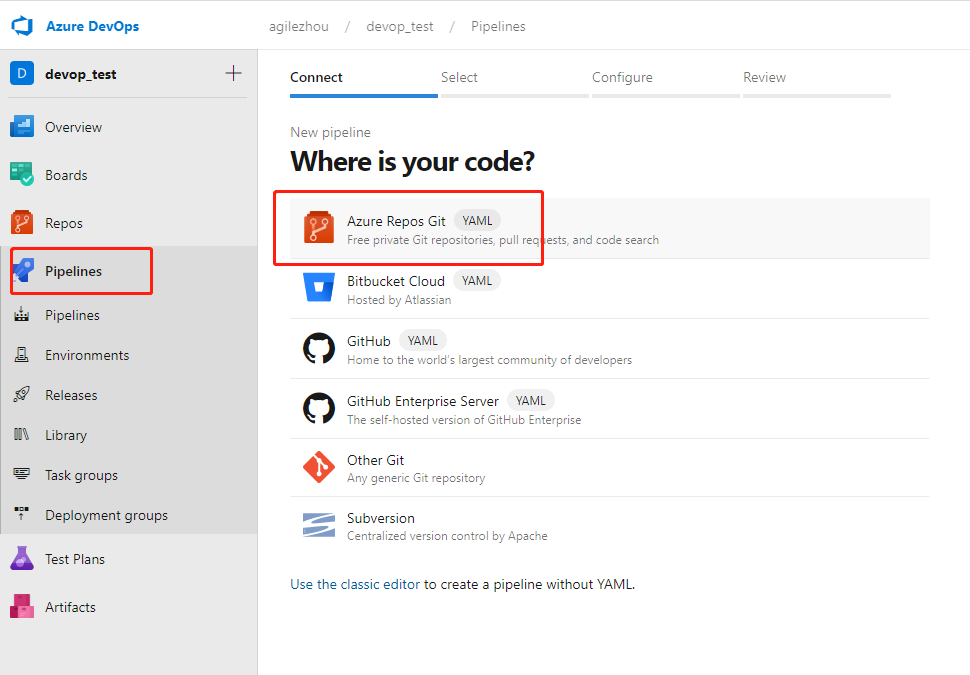Click the Azure Repos Git icon
Image resolution: width=970 pixels, height=675 pixels.
click(319, 228)
